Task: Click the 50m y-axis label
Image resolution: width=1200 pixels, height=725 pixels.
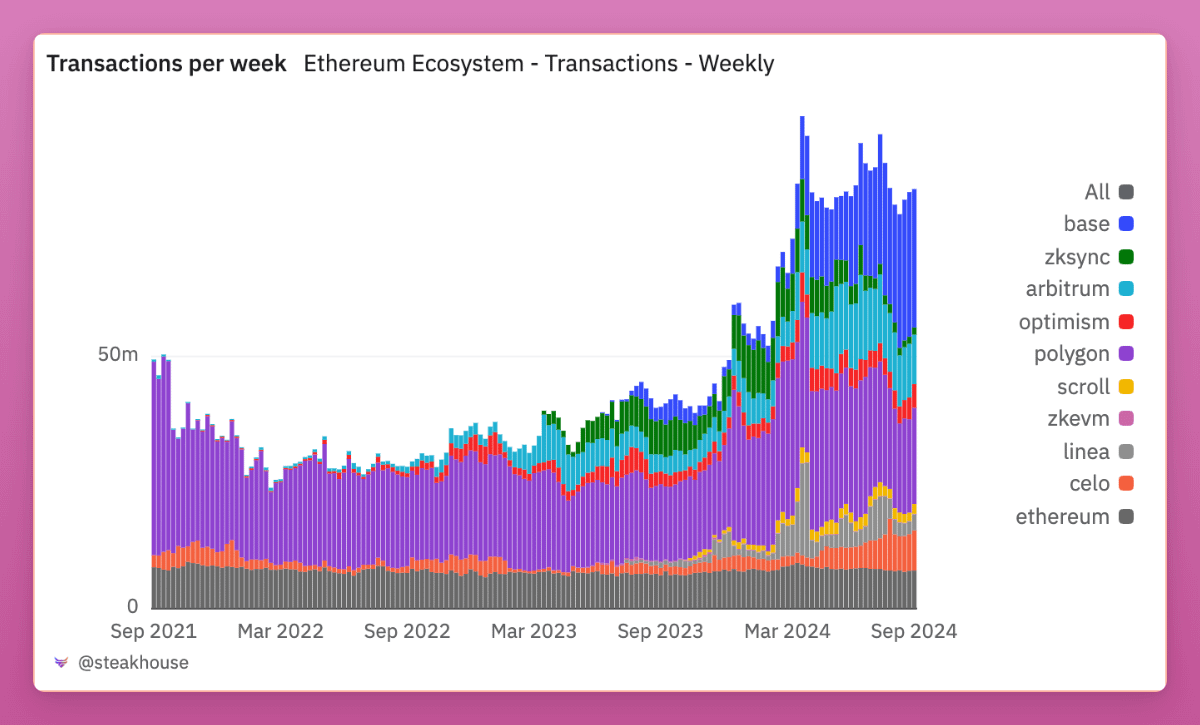Action: 118,355
